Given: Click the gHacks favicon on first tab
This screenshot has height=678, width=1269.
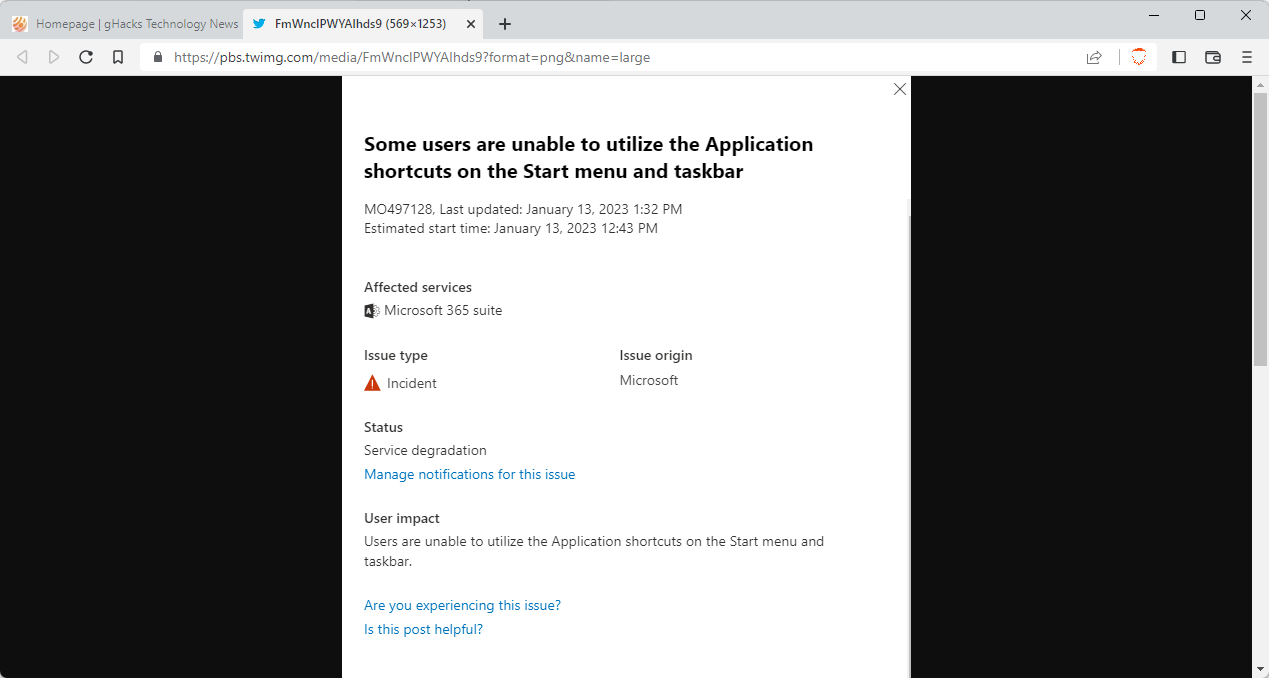Looking at the screenshot, I should (x=20, y=24).
